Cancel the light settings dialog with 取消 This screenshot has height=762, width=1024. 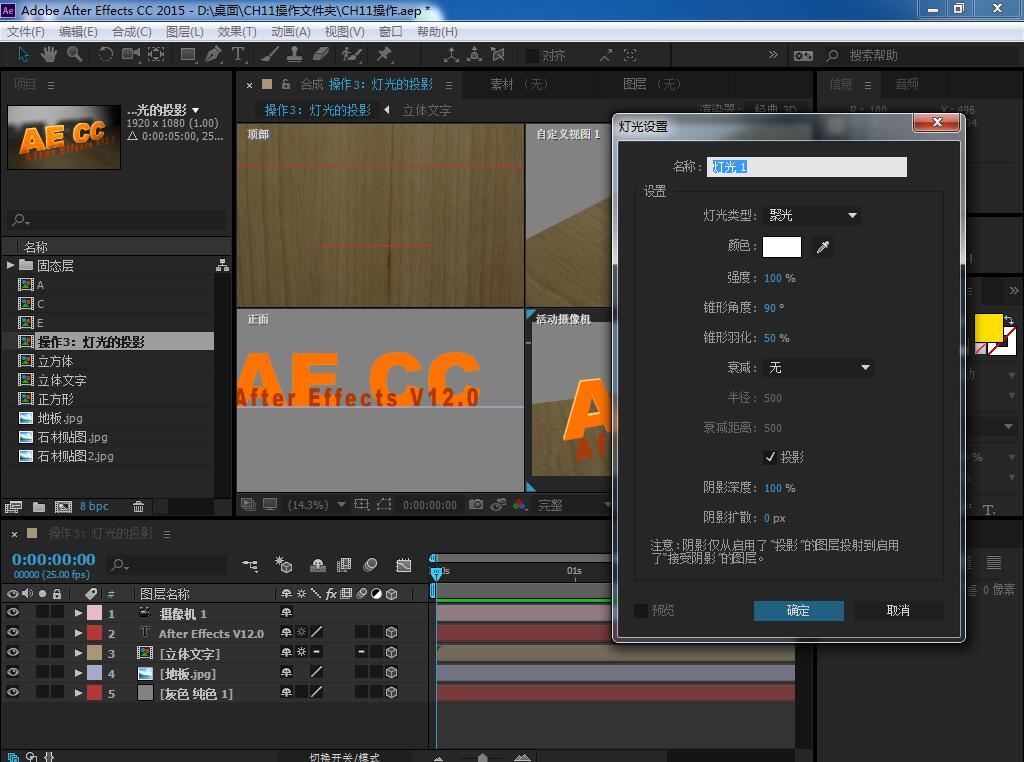(898, 611)
